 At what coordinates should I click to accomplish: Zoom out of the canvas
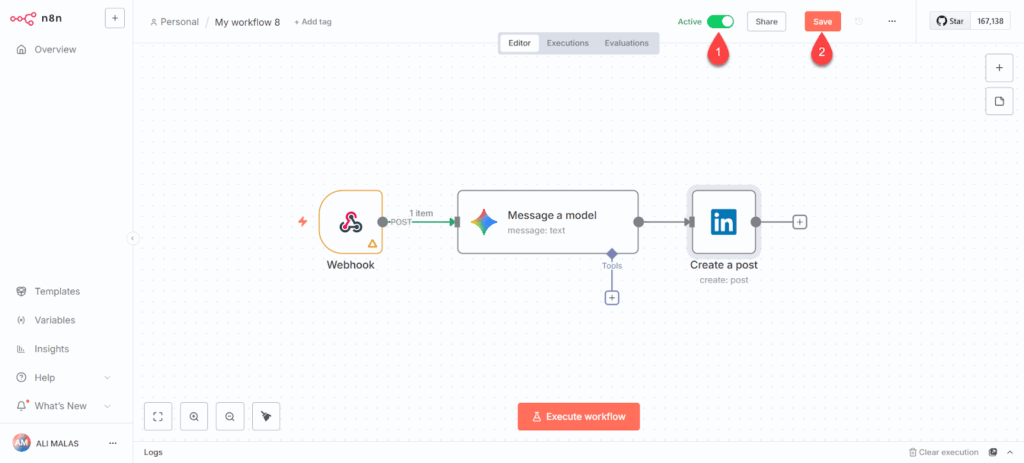click(x=230, y=417)
